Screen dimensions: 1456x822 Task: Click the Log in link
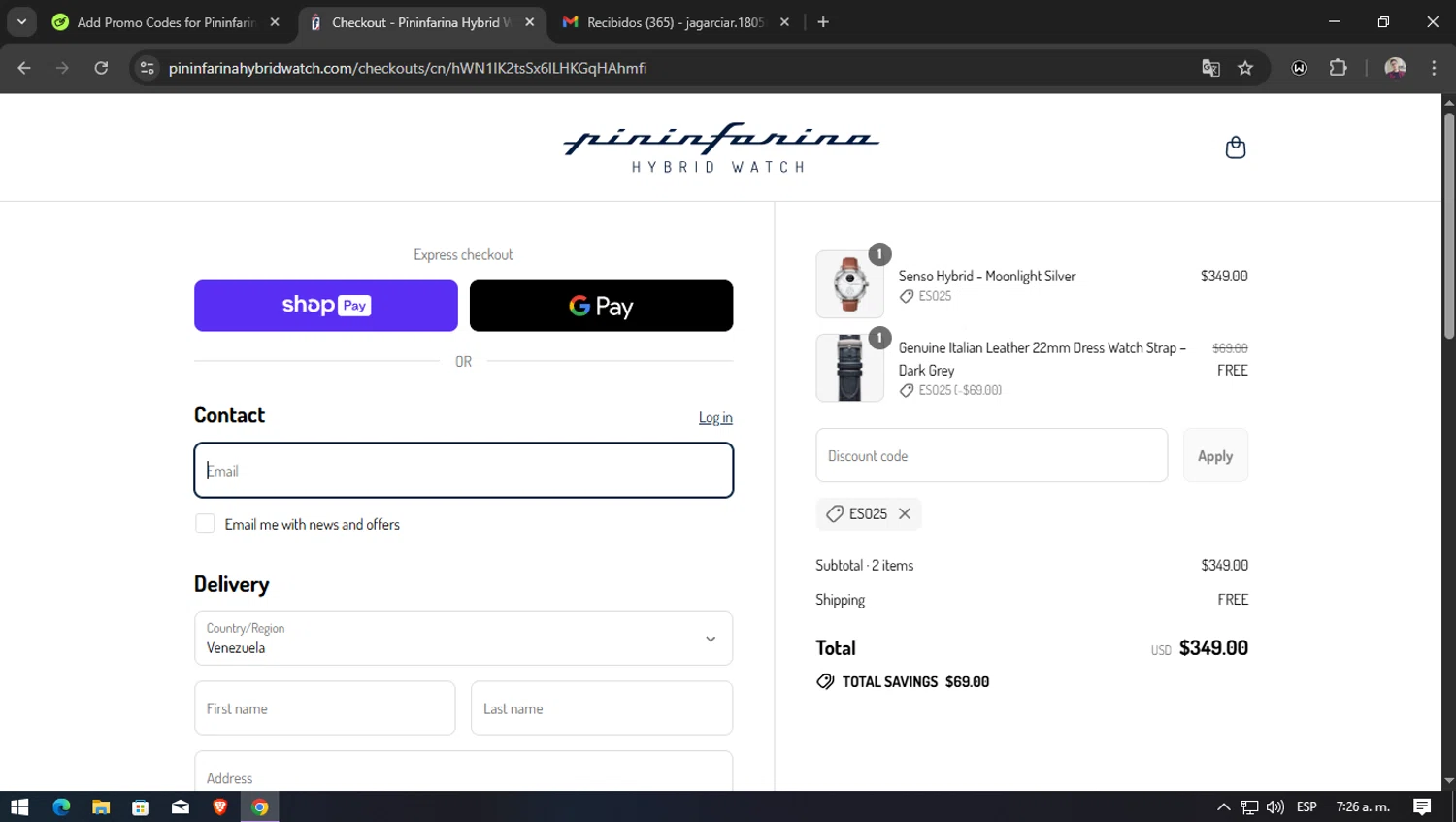(x=715, y=417)
